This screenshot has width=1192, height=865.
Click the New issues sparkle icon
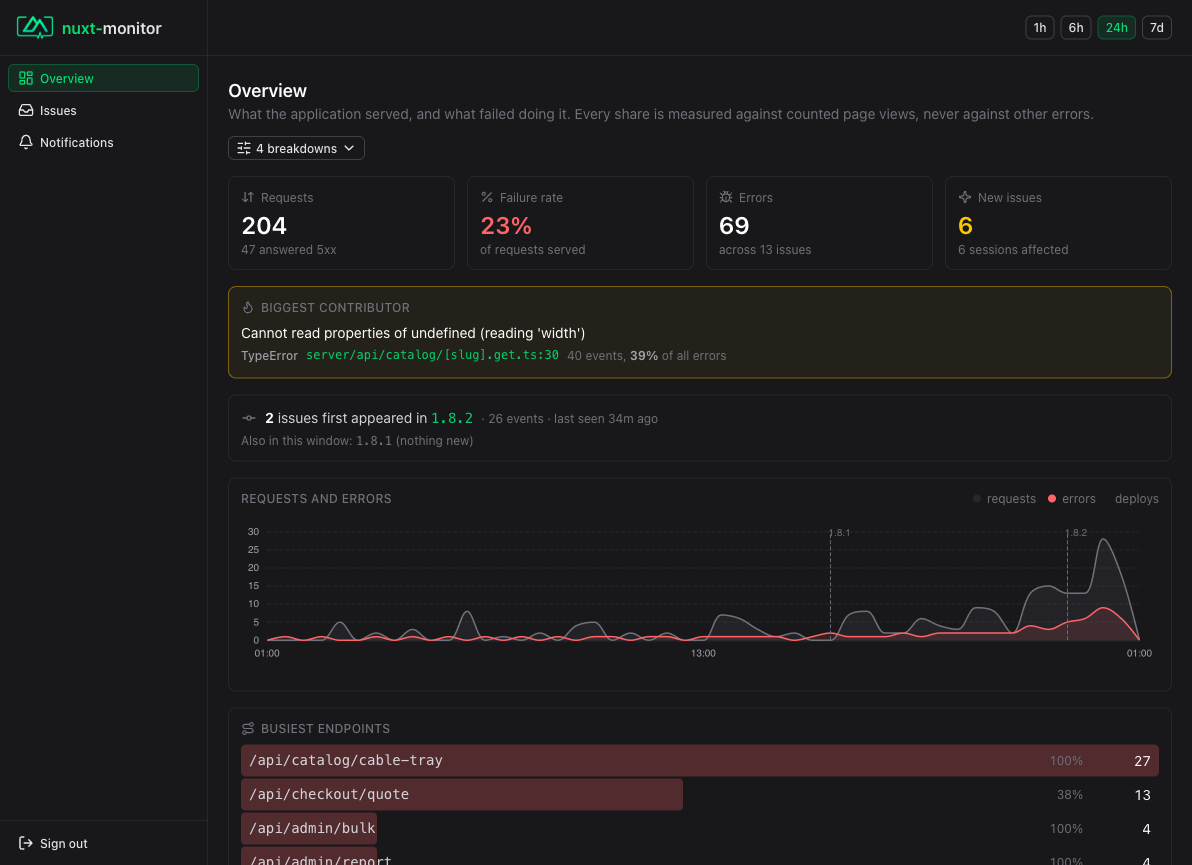pos(965,197)
